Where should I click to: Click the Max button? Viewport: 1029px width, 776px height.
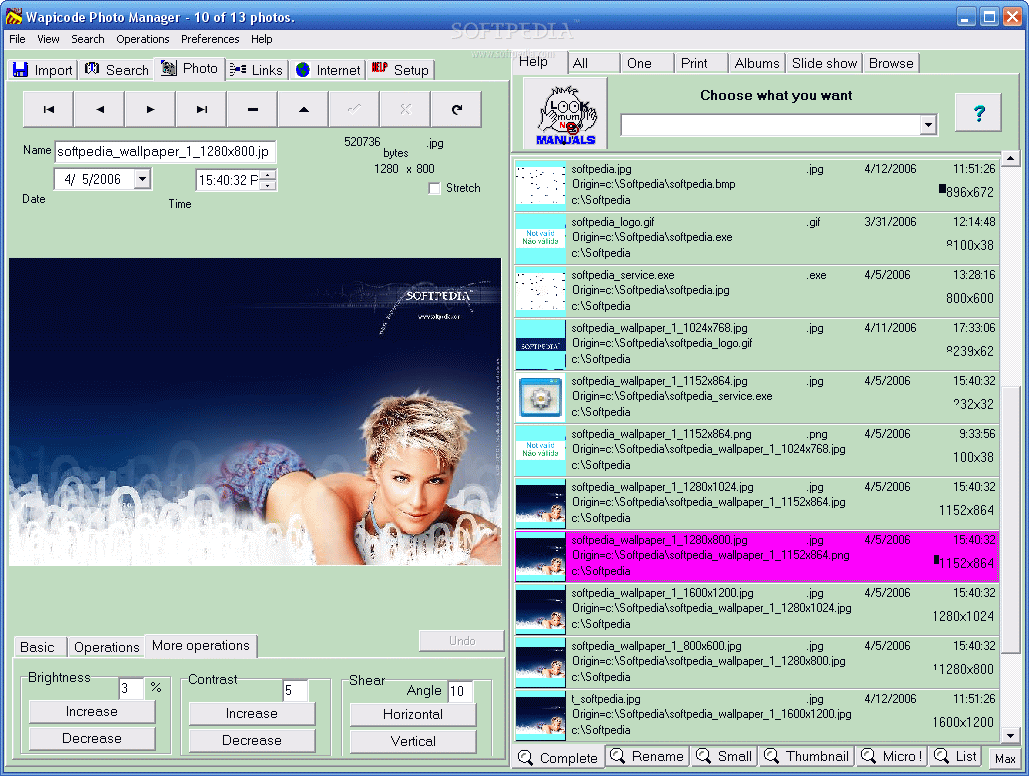(1005, 759)
